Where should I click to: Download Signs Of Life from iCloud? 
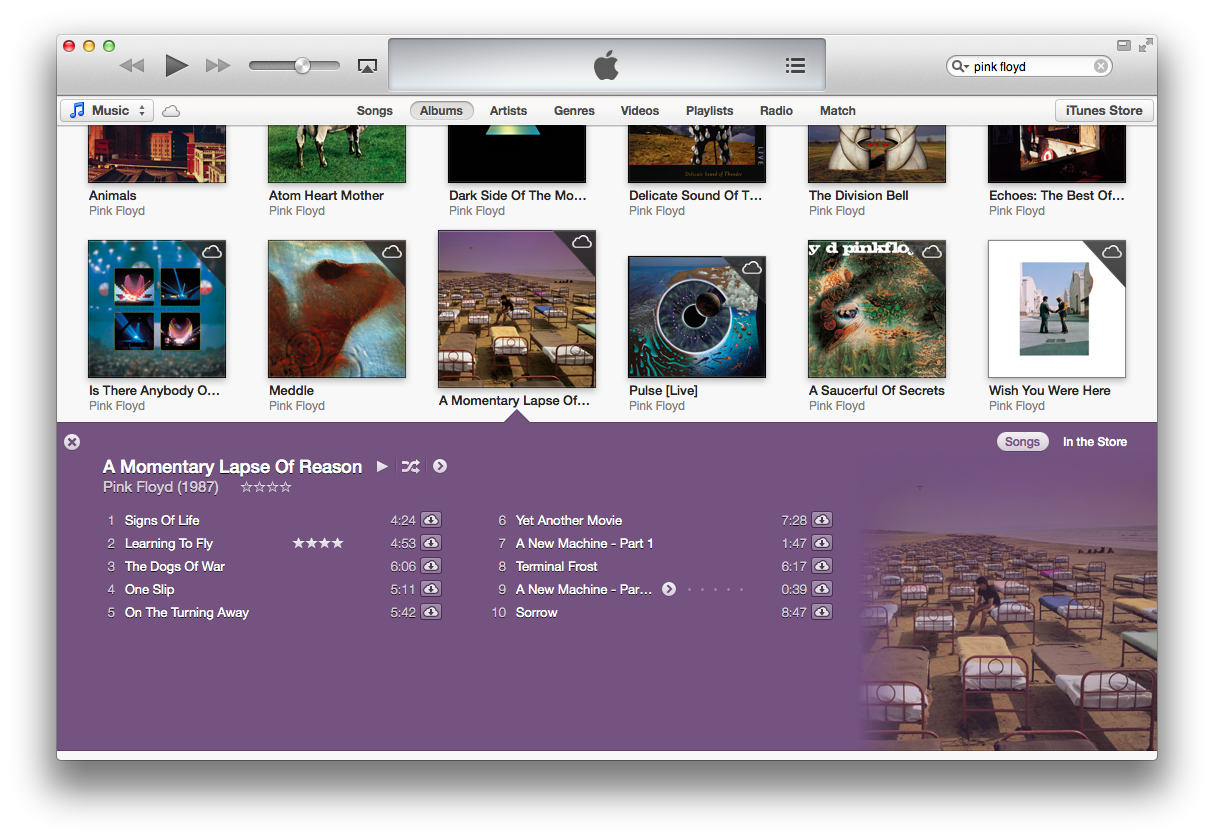click(x=431, y=520)
